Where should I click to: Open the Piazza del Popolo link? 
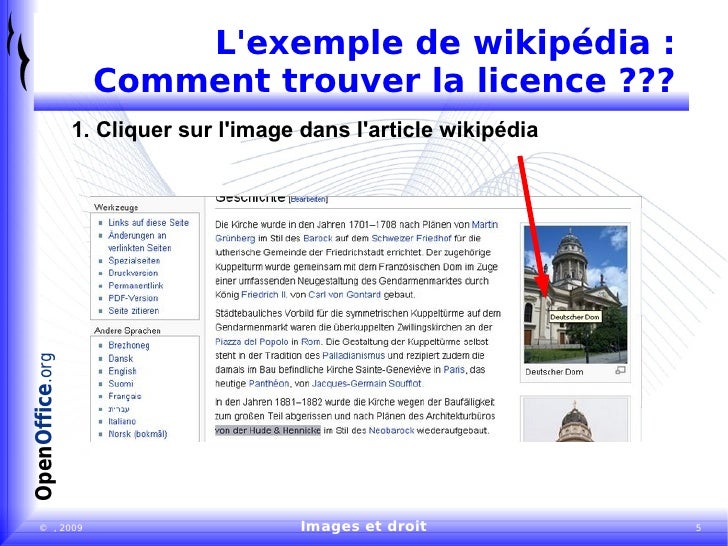point(252,342)
